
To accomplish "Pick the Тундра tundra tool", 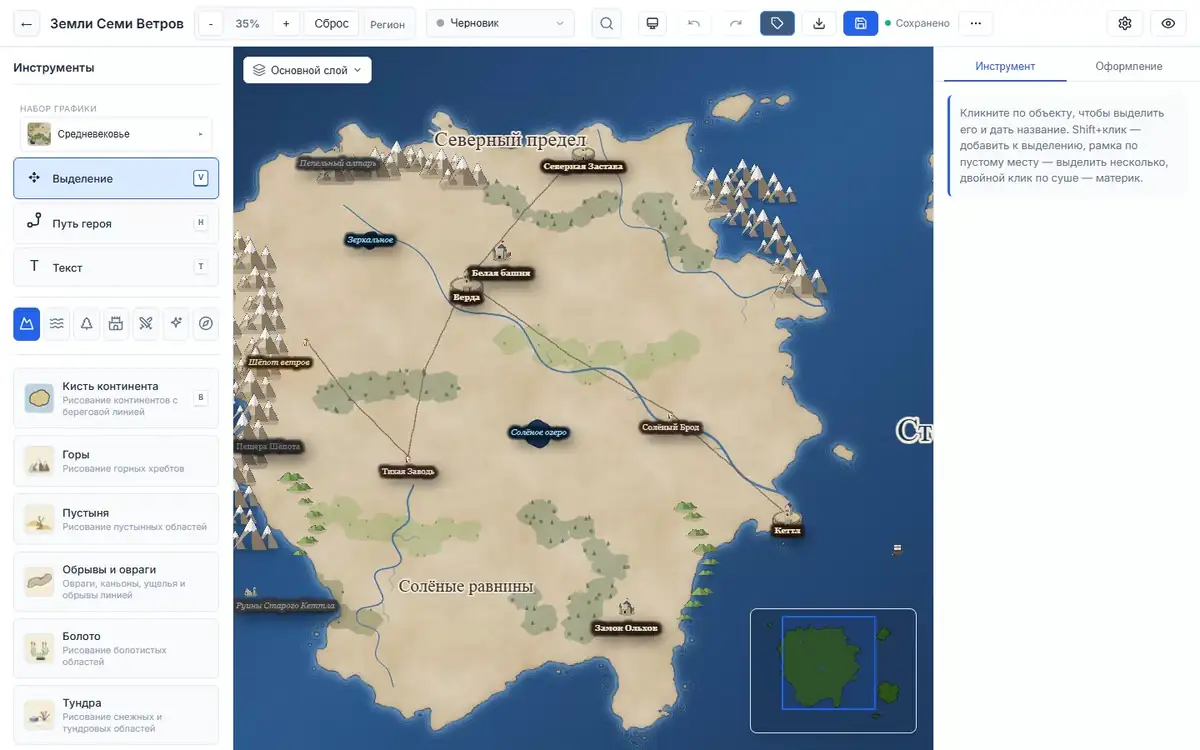I will click(116, 715).
